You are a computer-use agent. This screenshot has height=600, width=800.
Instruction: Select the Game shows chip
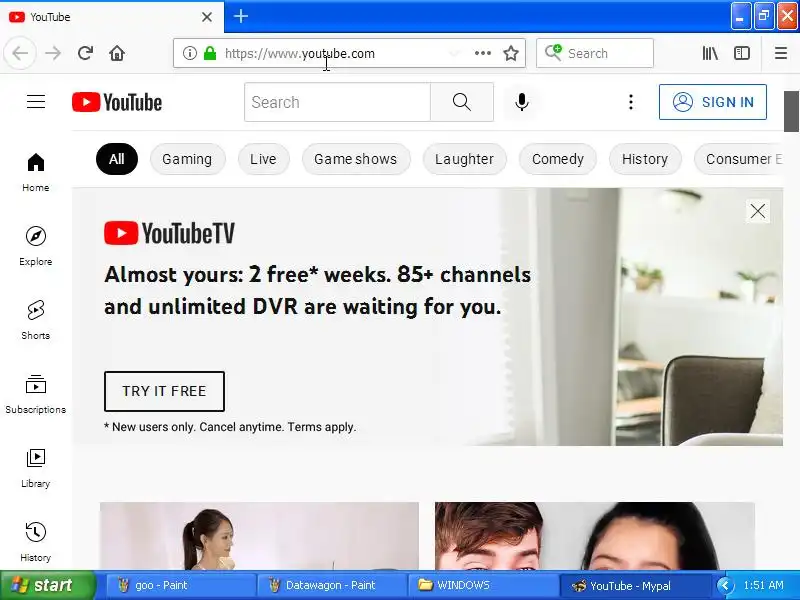356,159
